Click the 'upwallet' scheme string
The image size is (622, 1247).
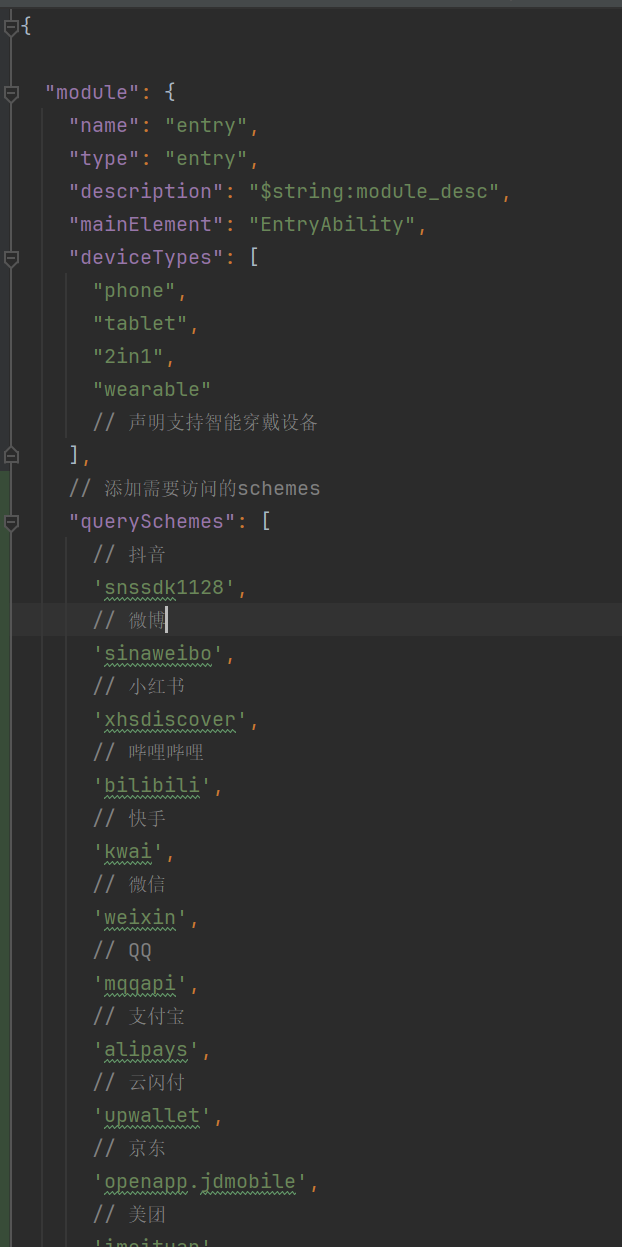point(152,1116)
